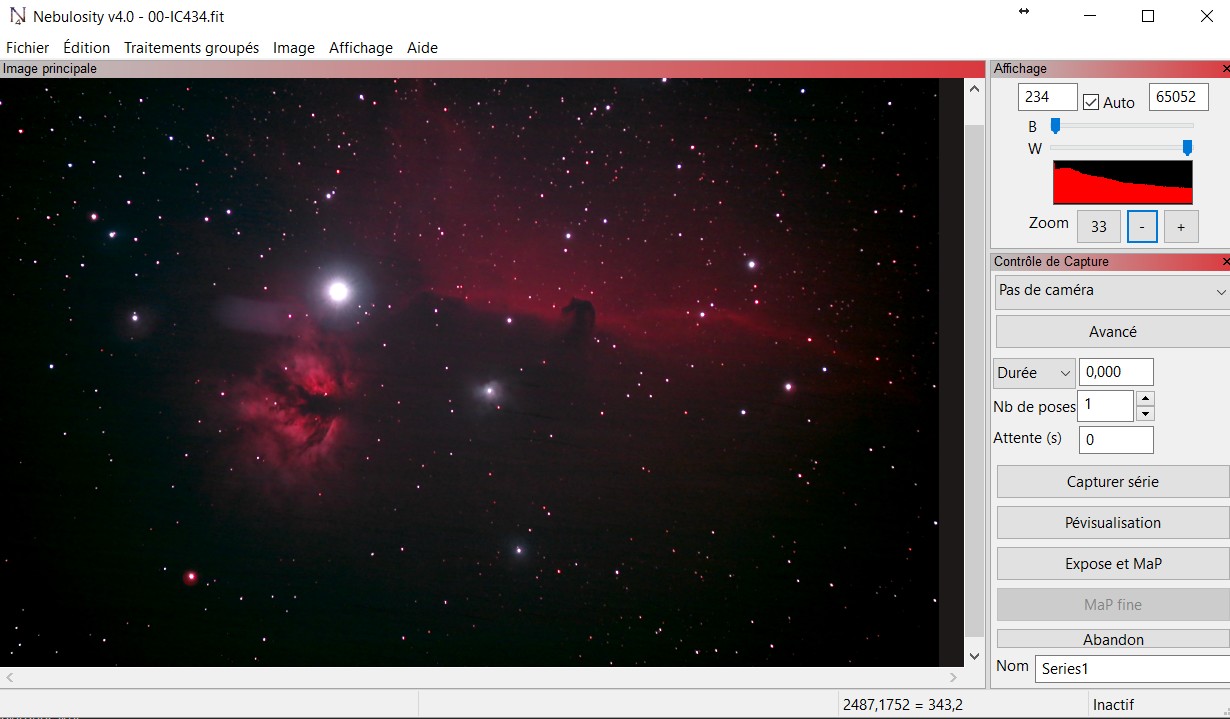
Task: Open the Pas de caméra dropdown
Action: 1112,291
